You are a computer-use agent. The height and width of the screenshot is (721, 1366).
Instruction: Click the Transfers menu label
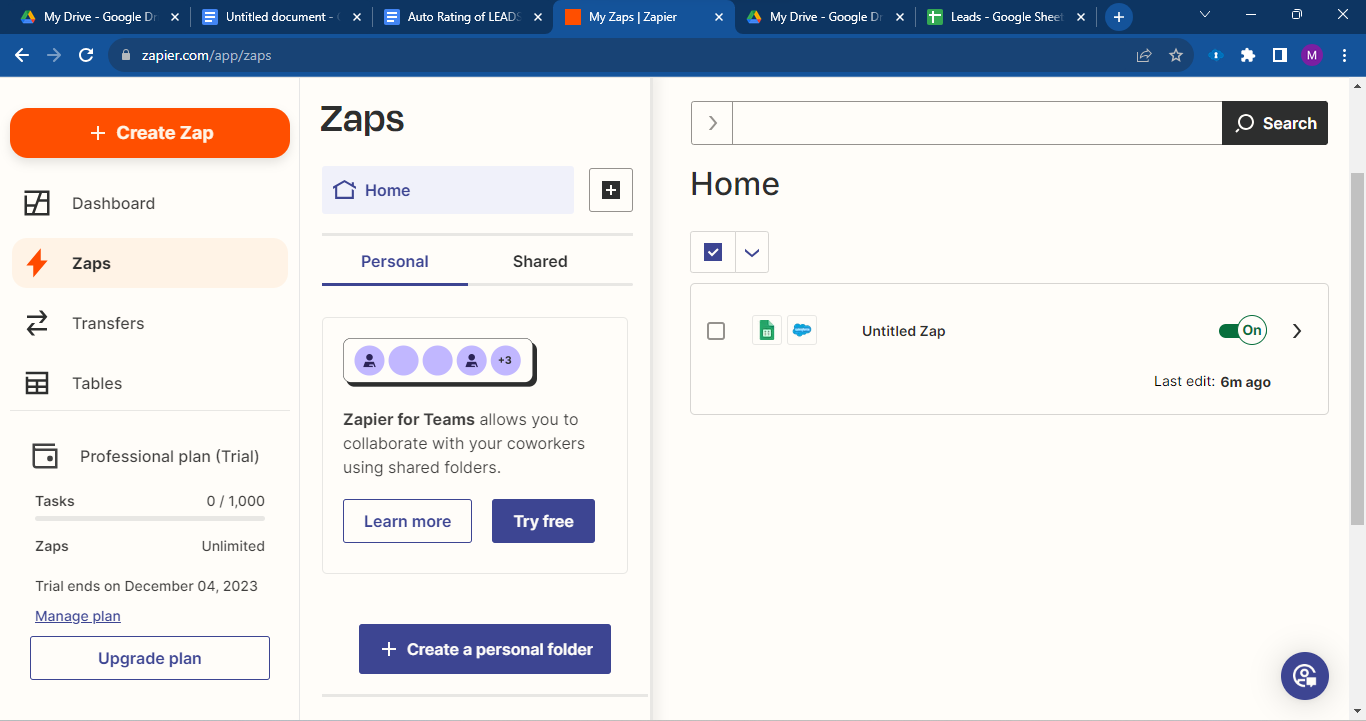tap(108, 323)
